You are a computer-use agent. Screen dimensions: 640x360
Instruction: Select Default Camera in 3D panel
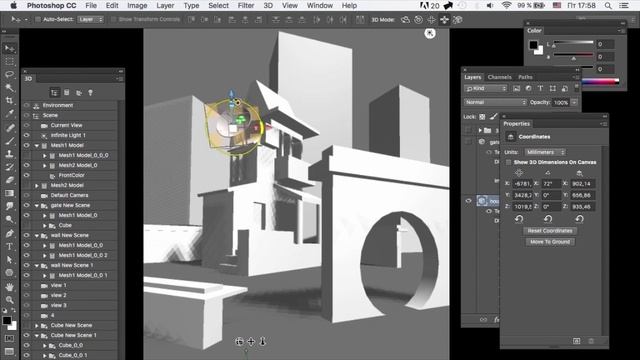69,195
